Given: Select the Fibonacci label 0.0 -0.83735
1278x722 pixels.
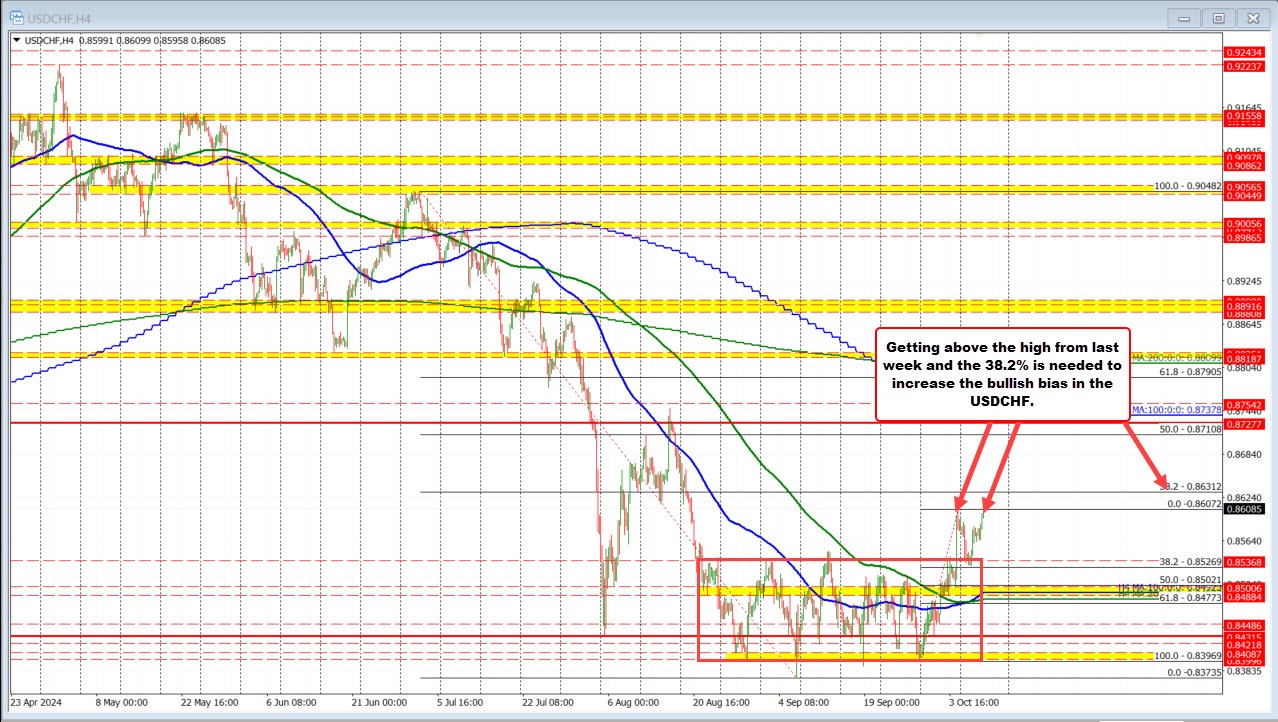Looking at the screenshot, I should [1195, 673].
